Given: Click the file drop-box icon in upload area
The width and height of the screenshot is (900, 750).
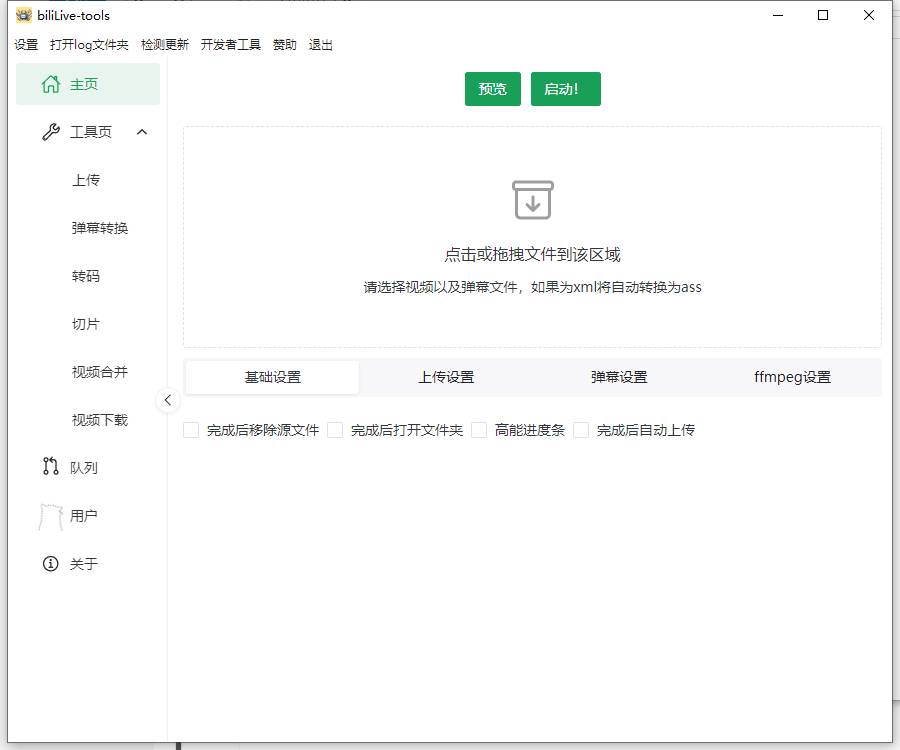Looking at the screenshot, I should point(532,200).
